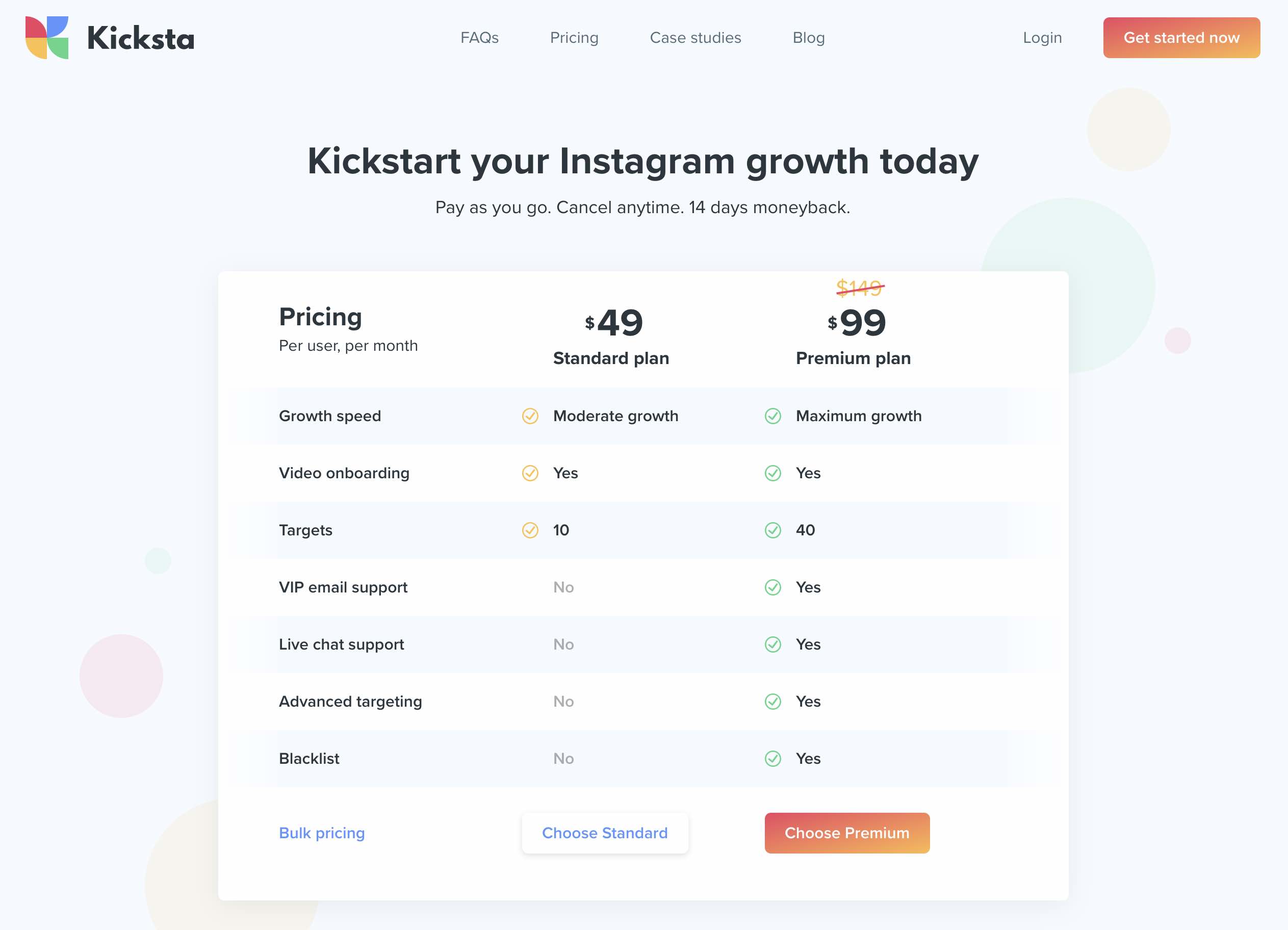Click the yellow check icon next to 10 targets

click(x=530, y=530)
